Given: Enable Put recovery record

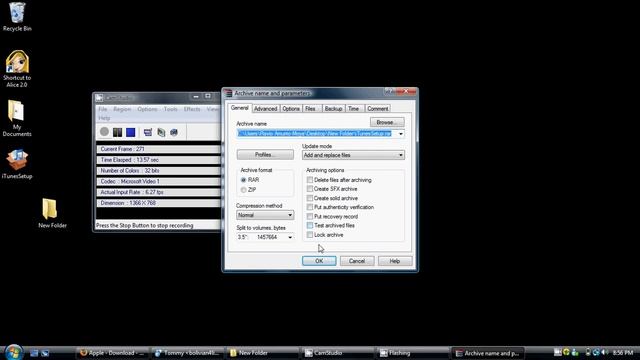Looking at the screenshot, I should 310,216.
